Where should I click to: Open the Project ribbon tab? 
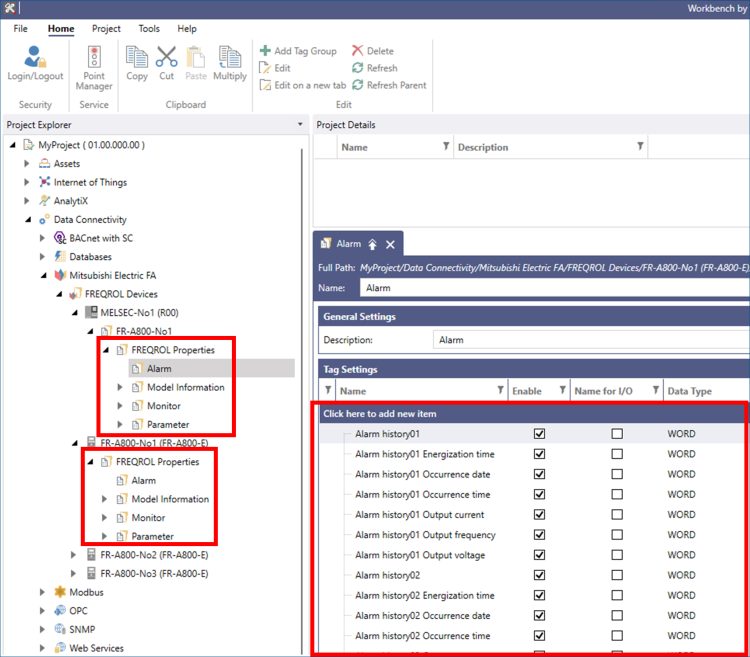click(x=106, y=29)
